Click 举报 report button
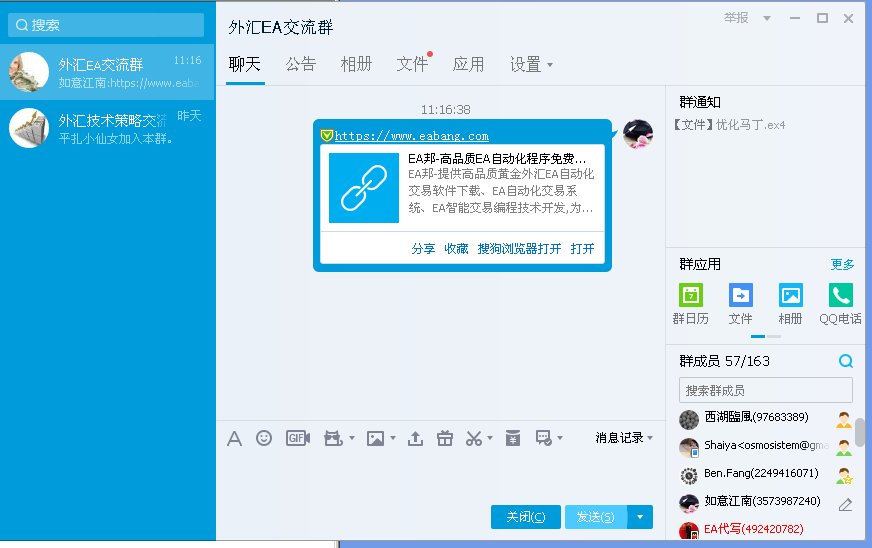The height and width of the screenshot is (548, 872). 736,18
